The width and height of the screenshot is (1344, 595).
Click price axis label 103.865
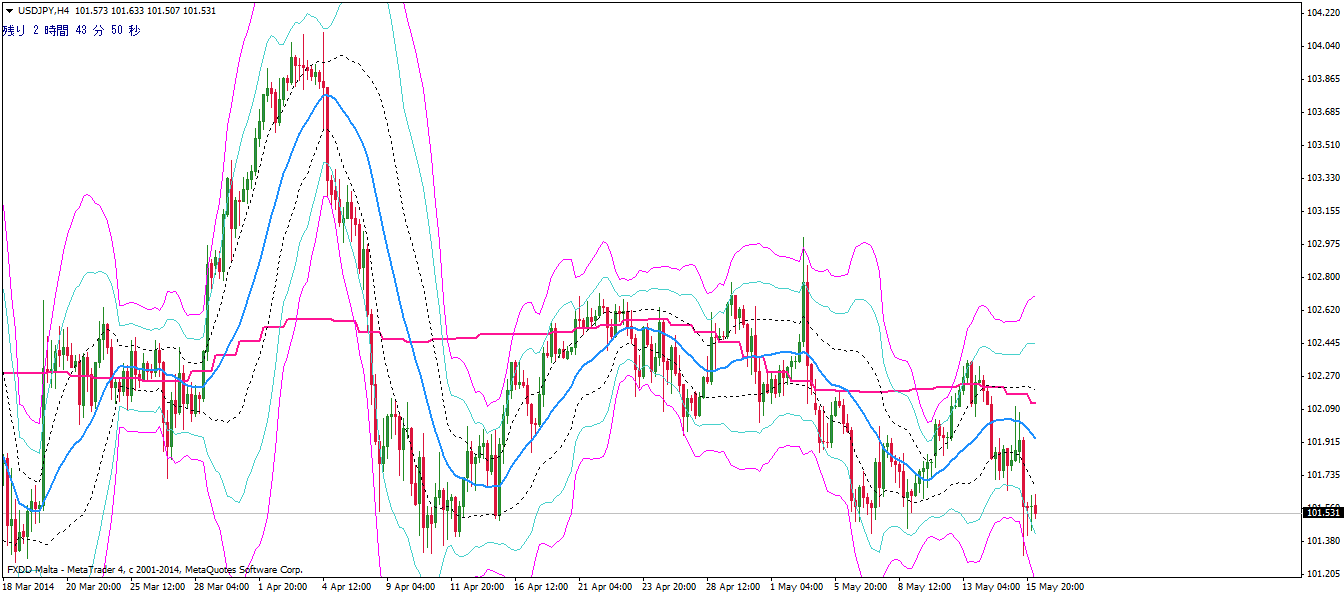pyautogui.click(x=1322, y=79)
